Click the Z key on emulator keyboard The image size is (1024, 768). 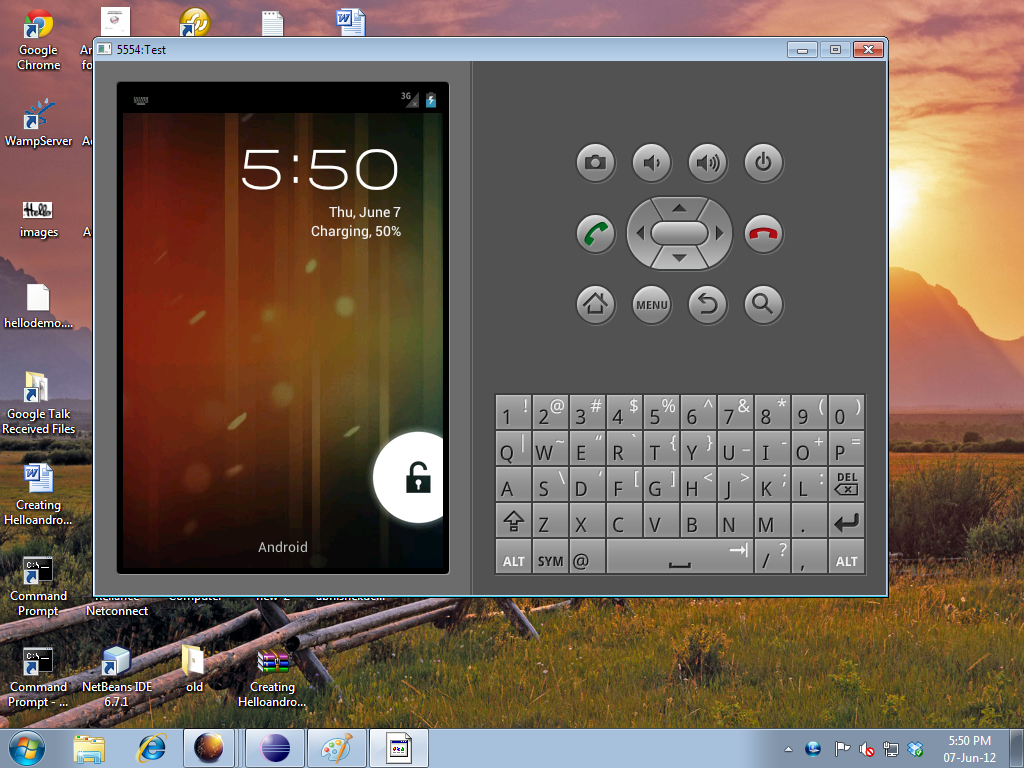click(x=550, y=521)
